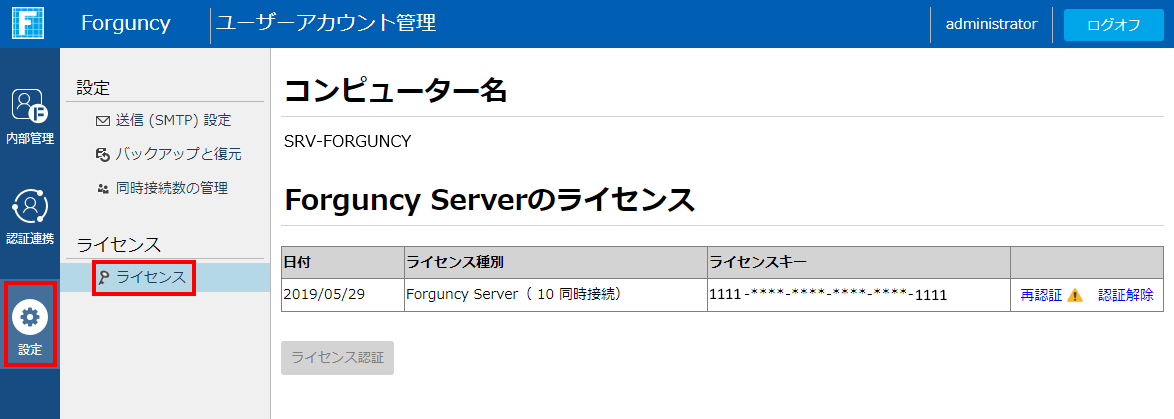
Task: Click the 再認証 link
Action: [x=1041, y=295]
